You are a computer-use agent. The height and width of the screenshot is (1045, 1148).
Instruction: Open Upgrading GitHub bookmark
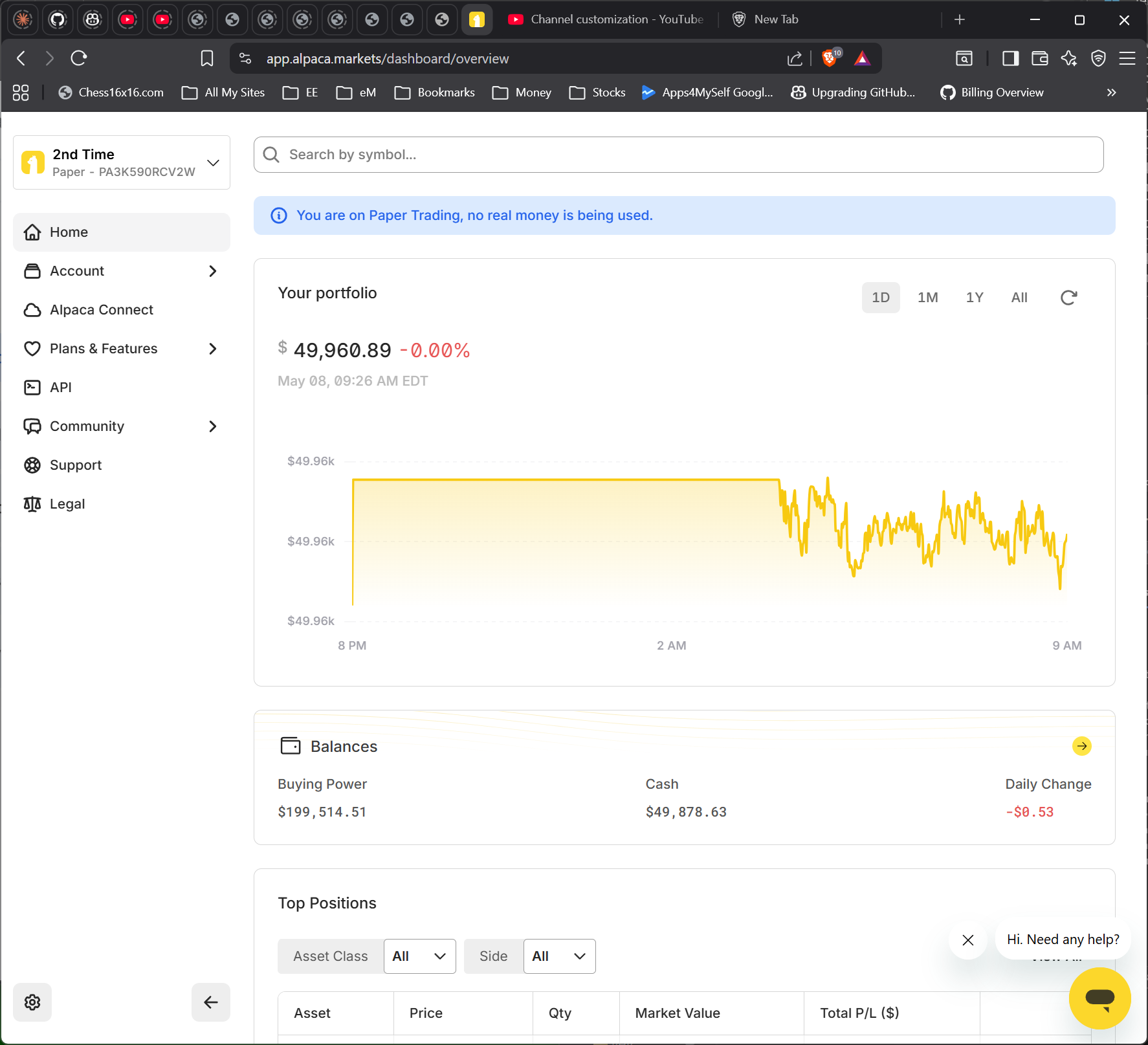(x=853, y=93)
